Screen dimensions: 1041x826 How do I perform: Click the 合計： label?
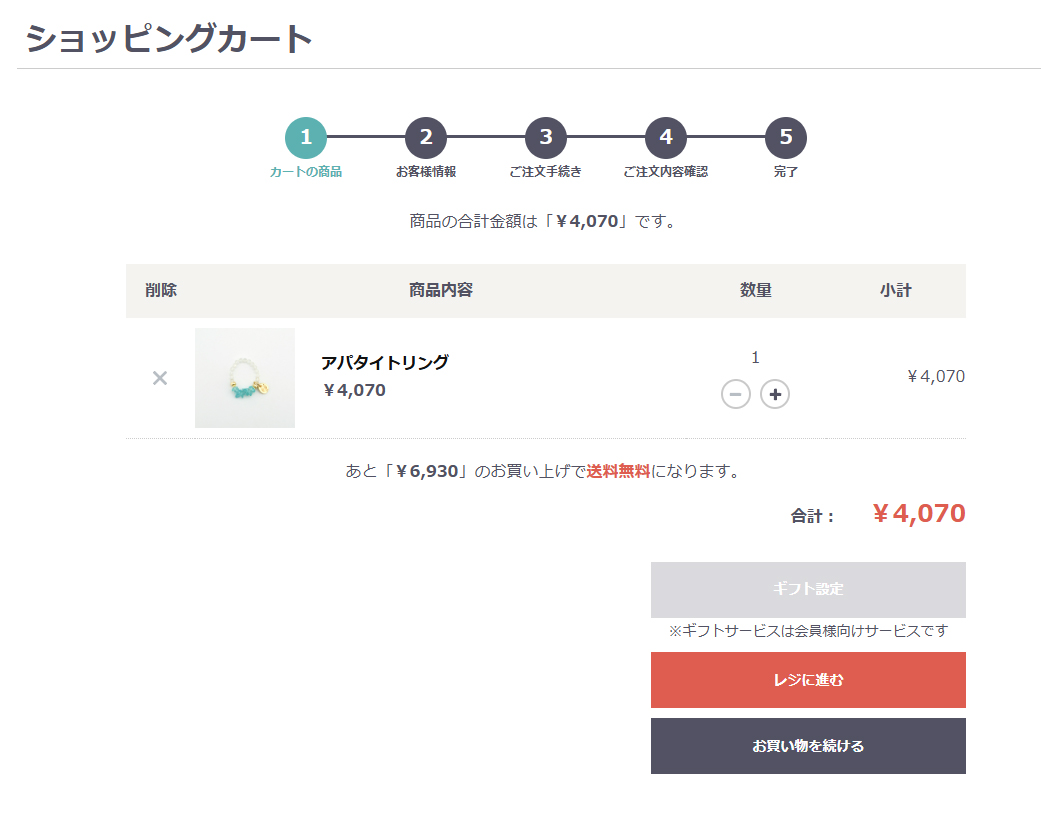pos(812,516)
